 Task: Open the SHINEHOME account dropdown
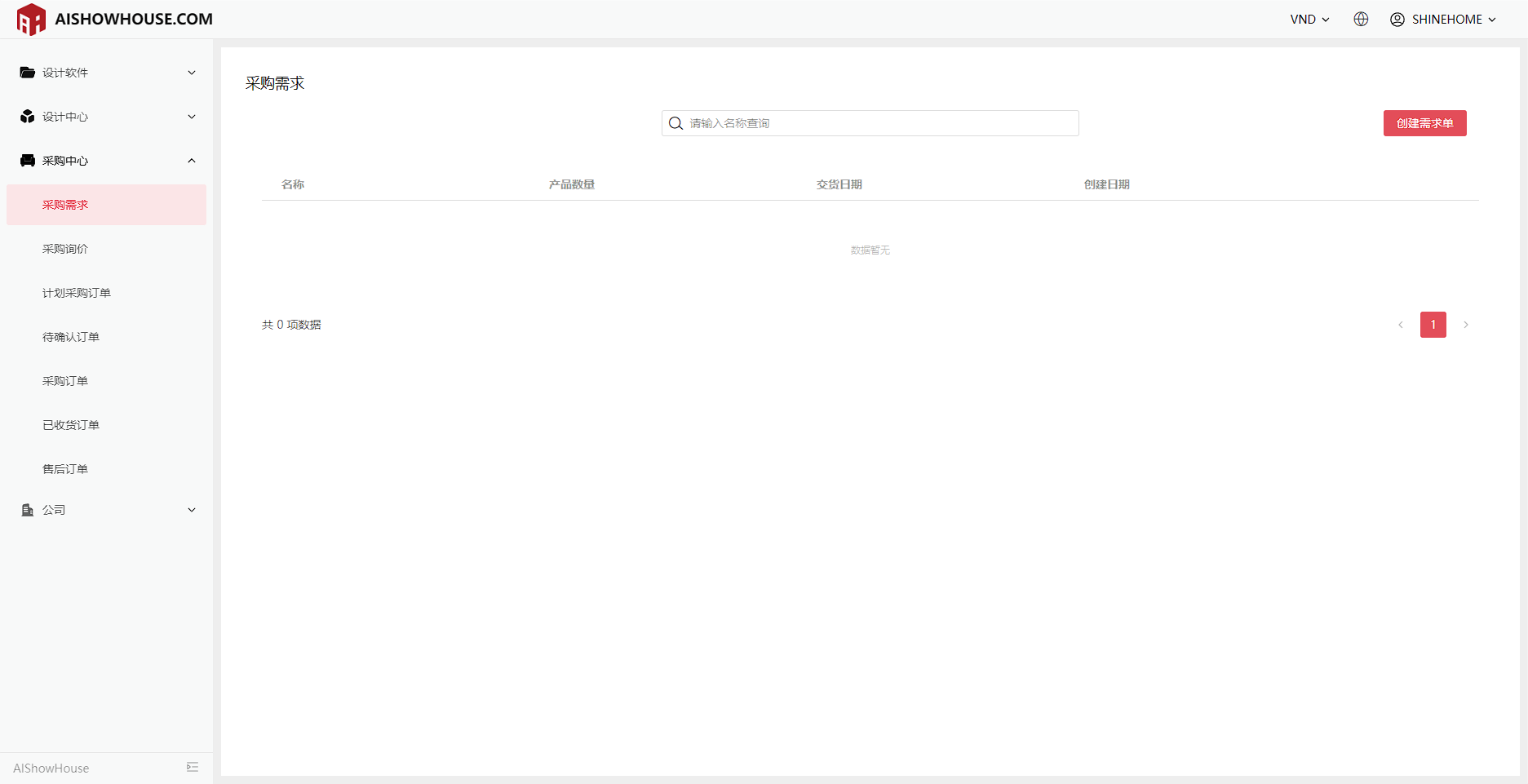[x=1454, y=19]
